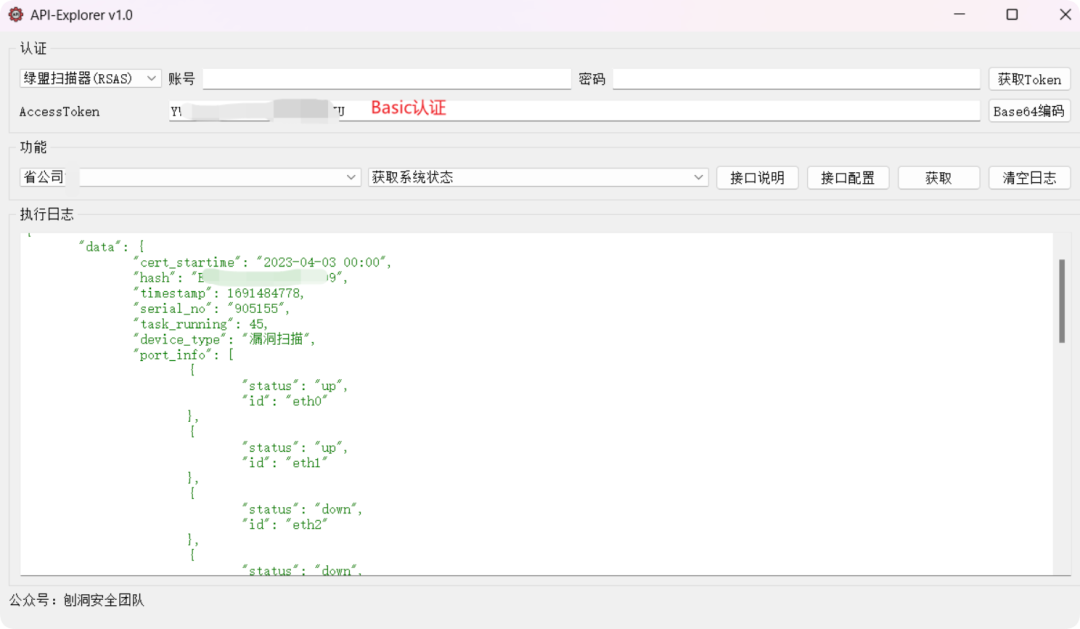This screenshot has height=629, width=1080.
Task: Open the 获取系统状态 function dropdown
Action: tap(538, 178)
